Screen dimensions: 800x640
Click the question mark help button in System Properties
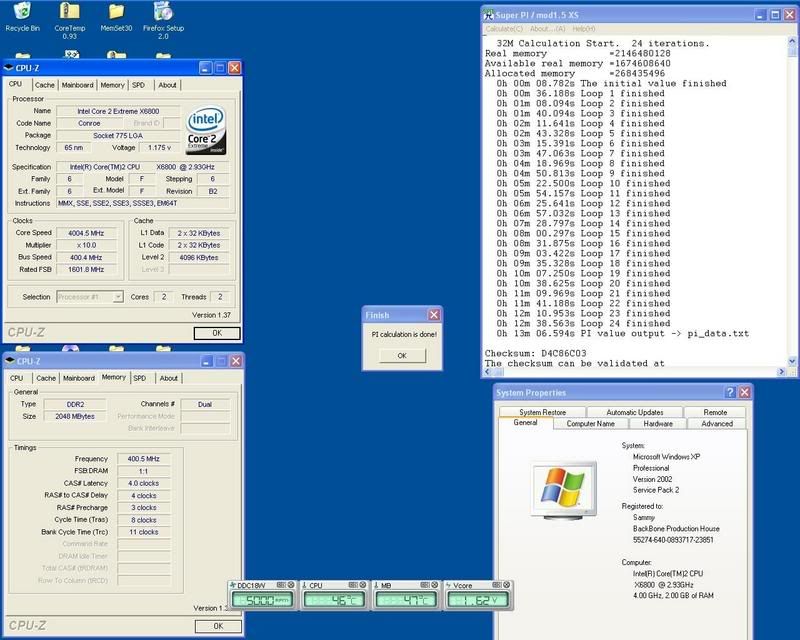(x=730, y=392)
